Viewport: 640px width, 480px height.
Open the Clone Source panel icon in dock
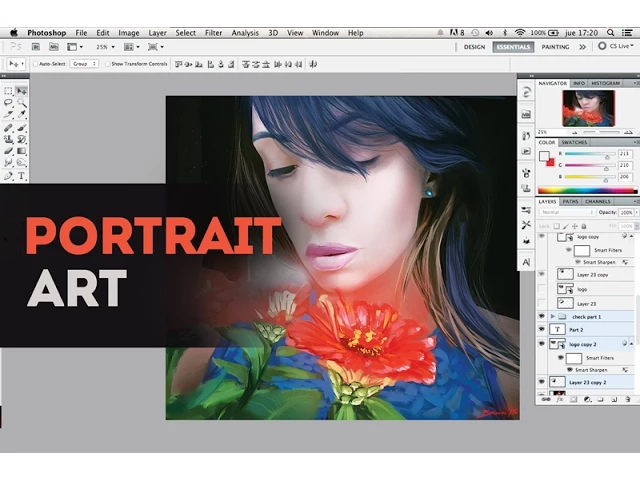[526, 188]
